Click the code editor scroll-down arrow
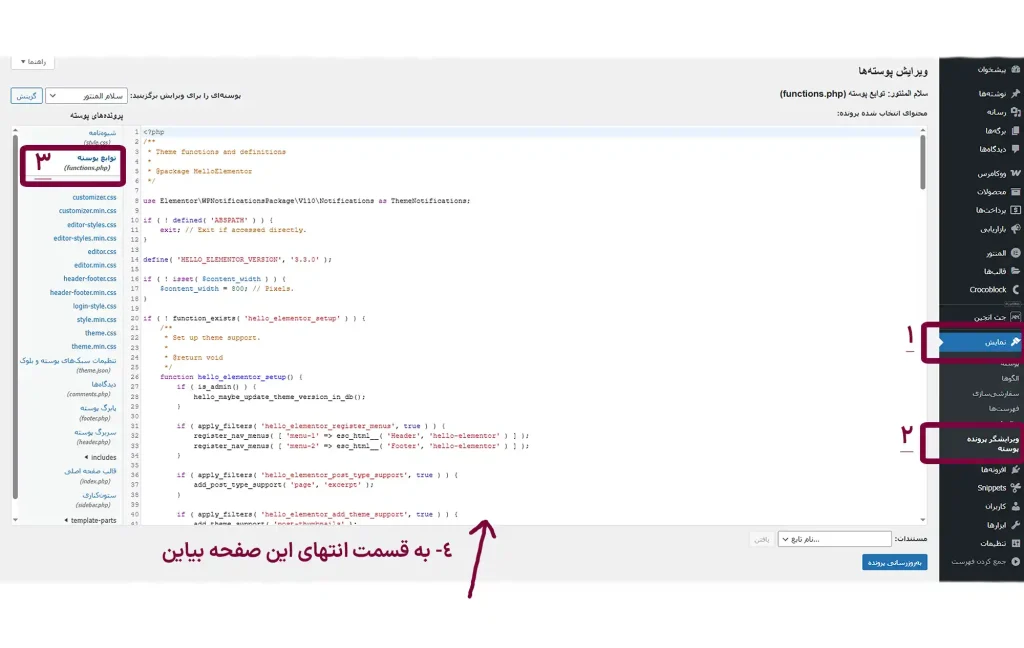Screen dimensions: 1024x648 [x=923, y=520]
